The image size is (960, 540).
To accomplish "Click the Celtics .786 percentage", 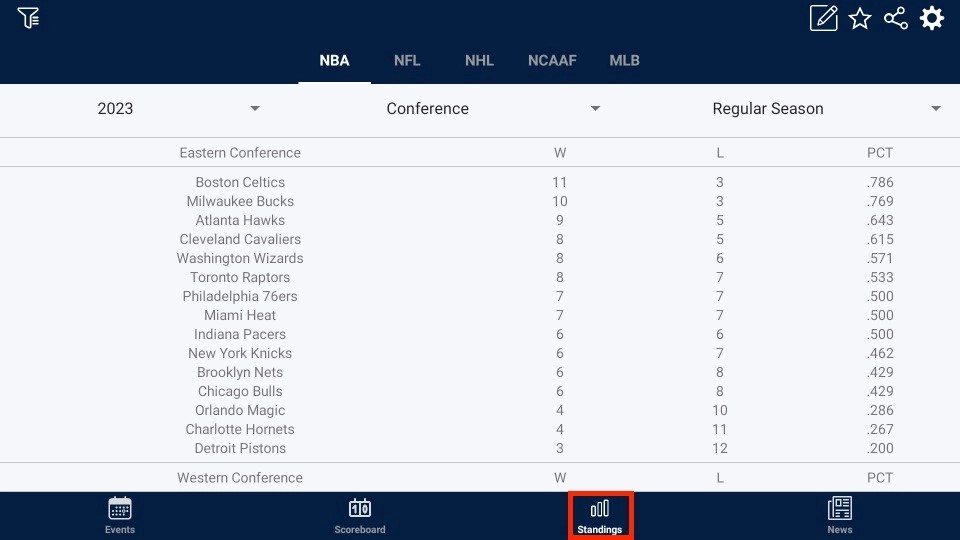I will pyautogui.click(x=880, y=182).
